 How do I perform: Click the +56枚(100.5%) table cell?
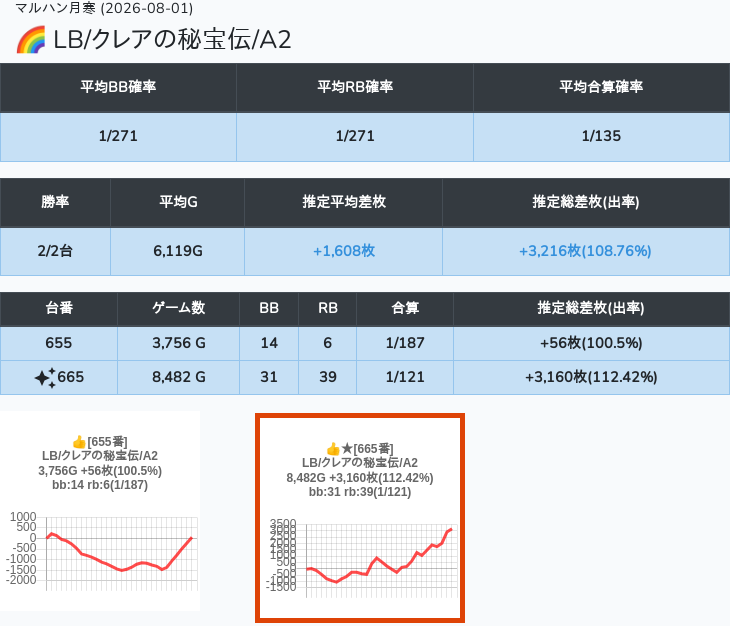click(591, 343)
